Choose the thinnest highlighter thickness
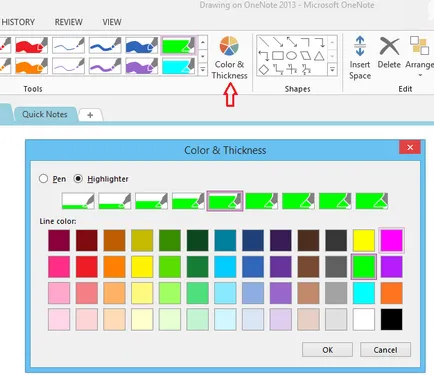 78,201
